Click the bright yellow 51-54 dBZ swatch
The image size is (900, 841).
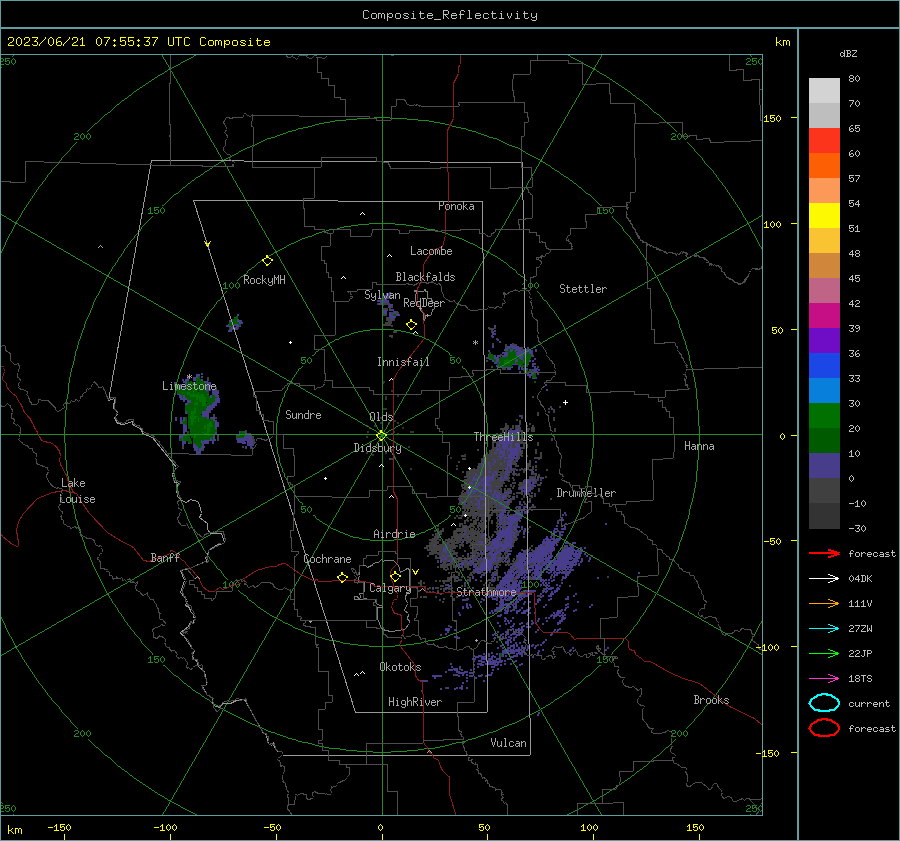point(824,216)
